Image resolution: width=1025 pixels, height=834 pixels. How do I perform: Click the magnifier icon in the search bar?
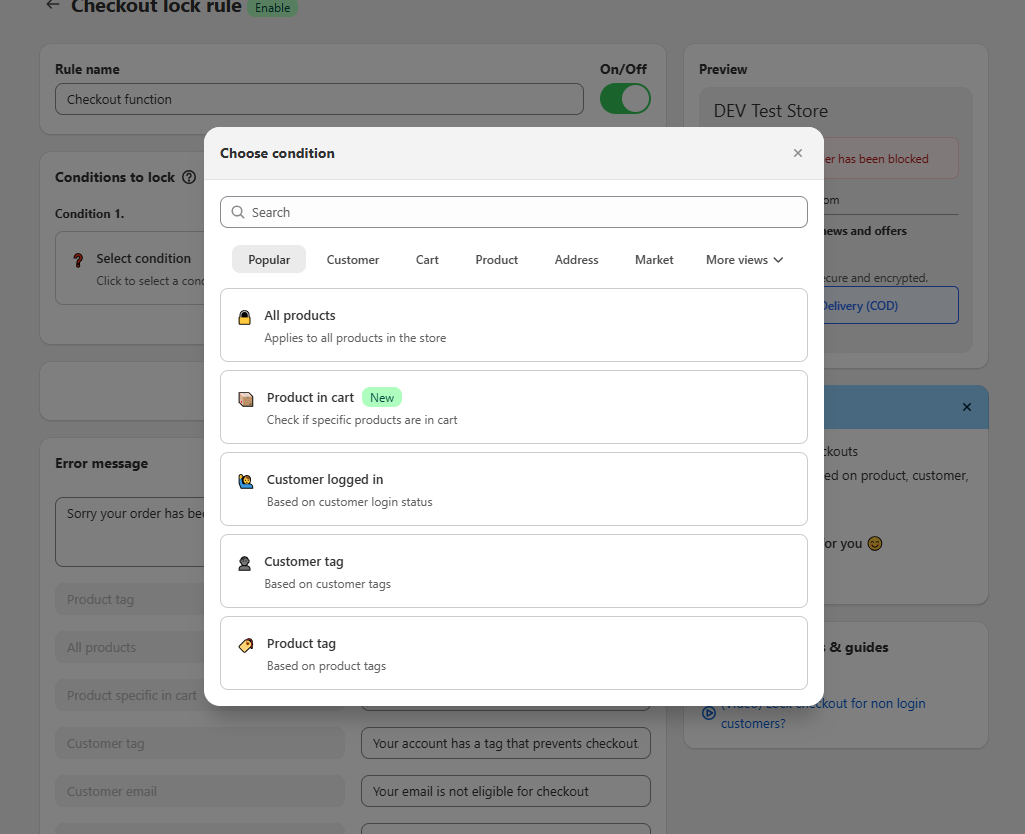pyautogui.click(x=237, y=212)
